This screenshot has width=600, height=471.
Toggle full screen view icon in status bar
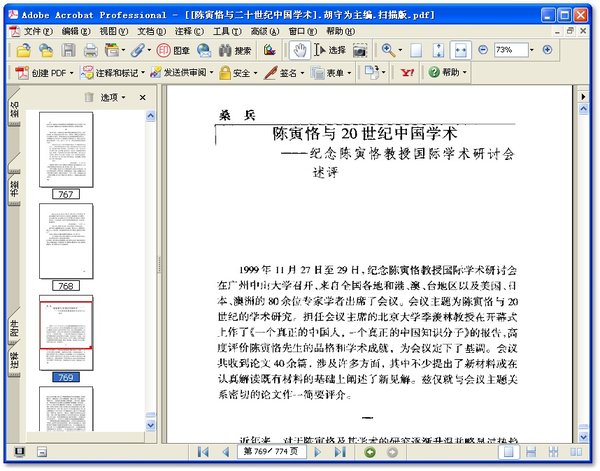20,452
